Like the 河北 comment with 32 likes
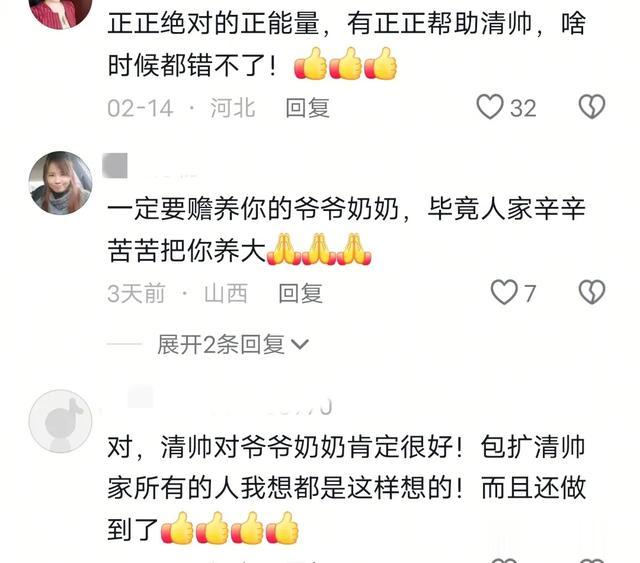The height and width of the screenshot is (563, 640). [490, 107]
